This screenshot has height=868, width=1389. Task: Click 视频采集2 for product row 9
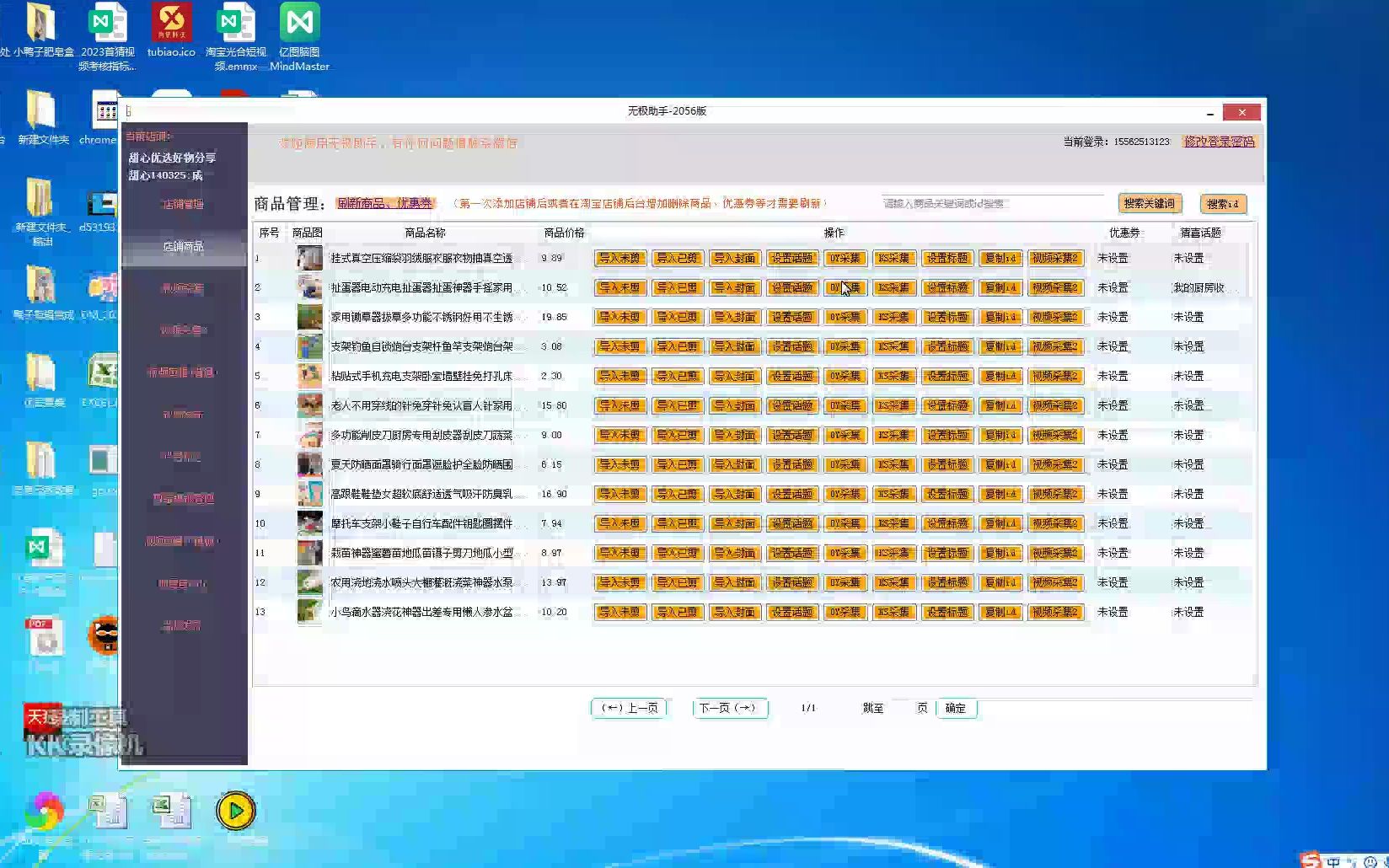coord(1055,494)
